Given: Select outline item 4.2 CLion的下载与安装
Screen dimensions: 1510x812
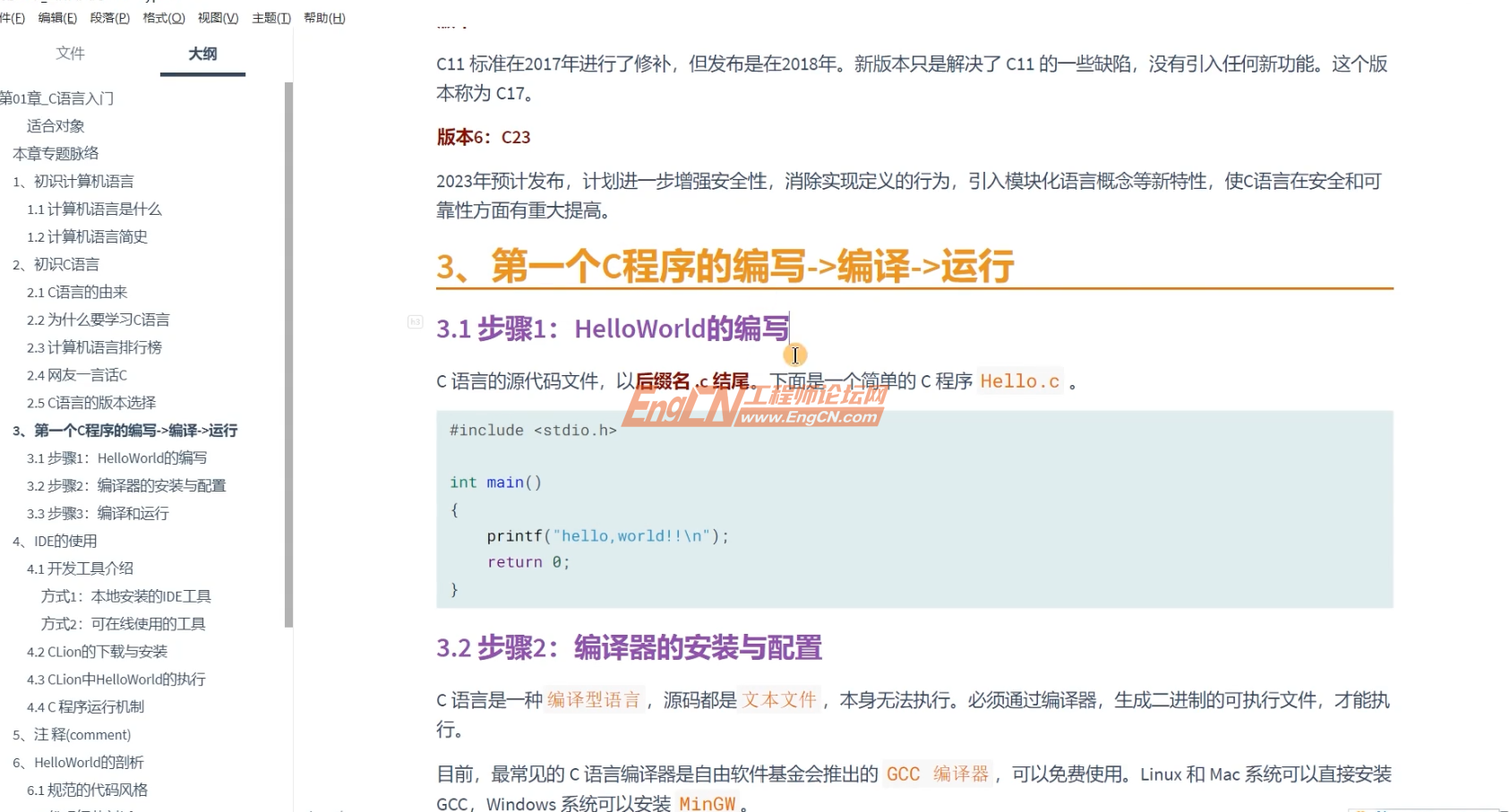Looking at the screenshot, I should point(97,652).
